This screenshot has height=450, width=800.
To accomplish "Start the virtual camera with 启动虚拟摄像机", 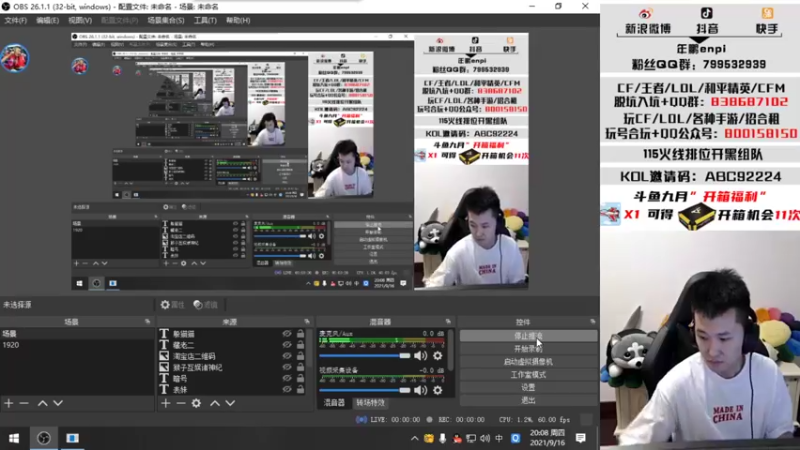I will [x=528, y=361].
